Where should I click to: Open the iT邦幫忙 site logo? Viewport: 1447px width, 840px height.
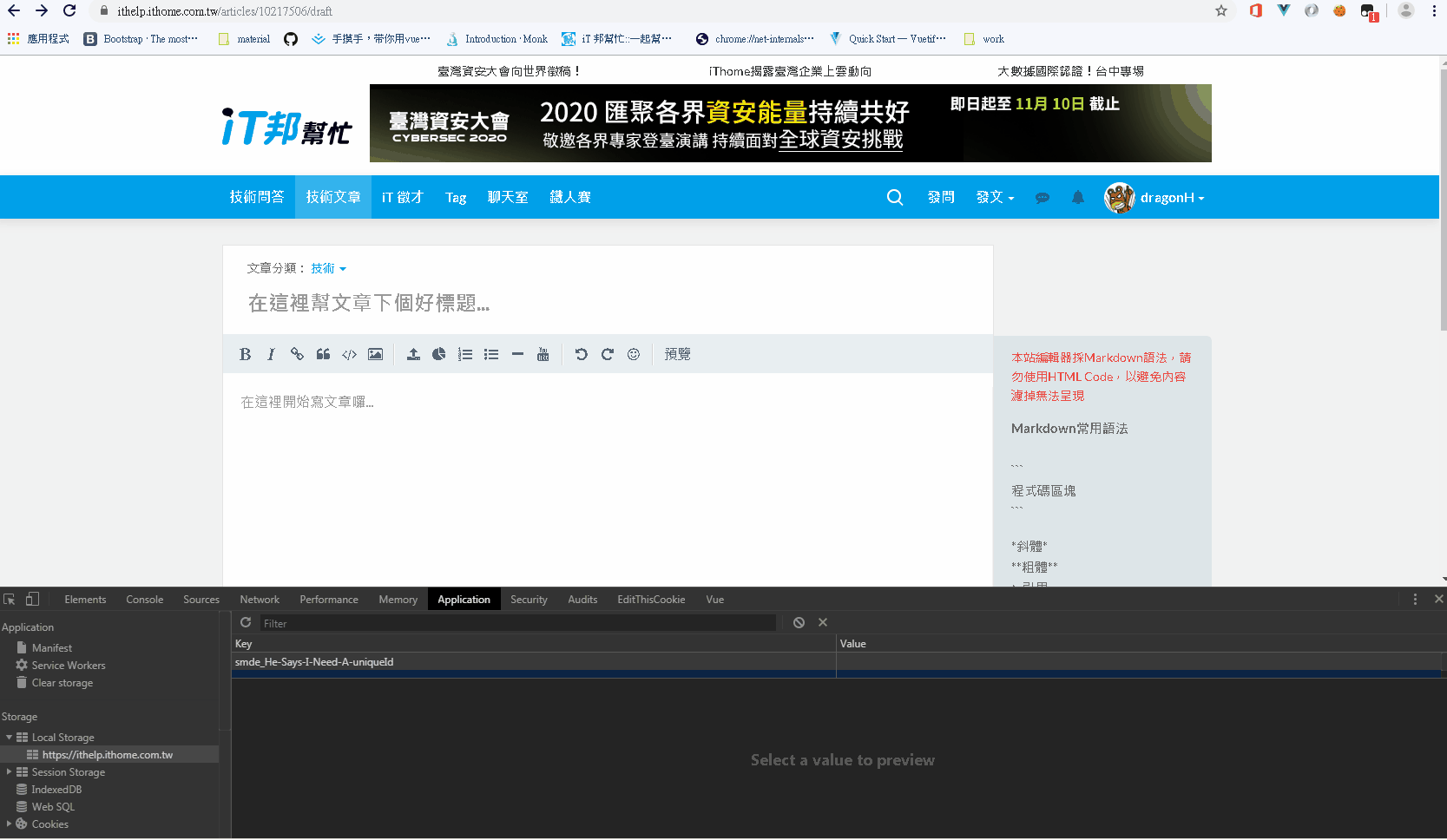(x=286, y=128)
